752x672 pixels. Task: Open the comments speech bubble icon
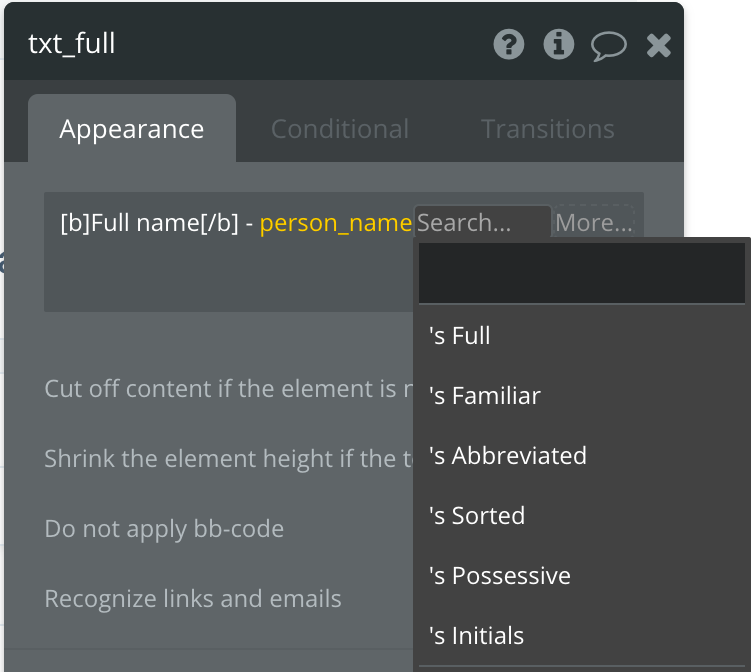pos(608,45)
